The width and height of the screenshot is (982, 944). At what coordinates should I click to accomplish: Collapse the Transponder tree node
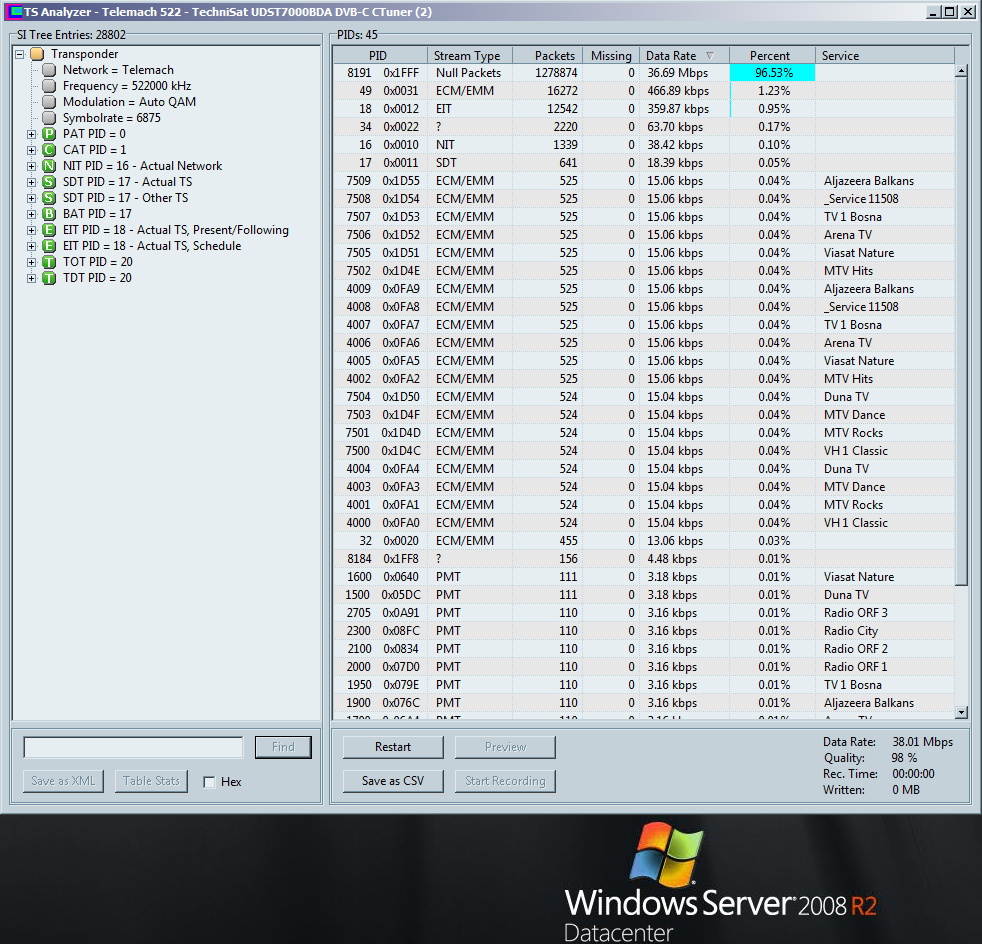pos(20,54)
